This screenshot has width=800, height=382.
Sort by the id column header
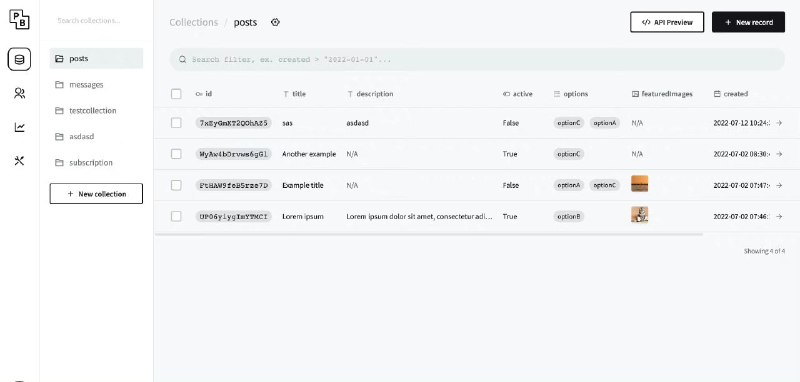point(204,94)
